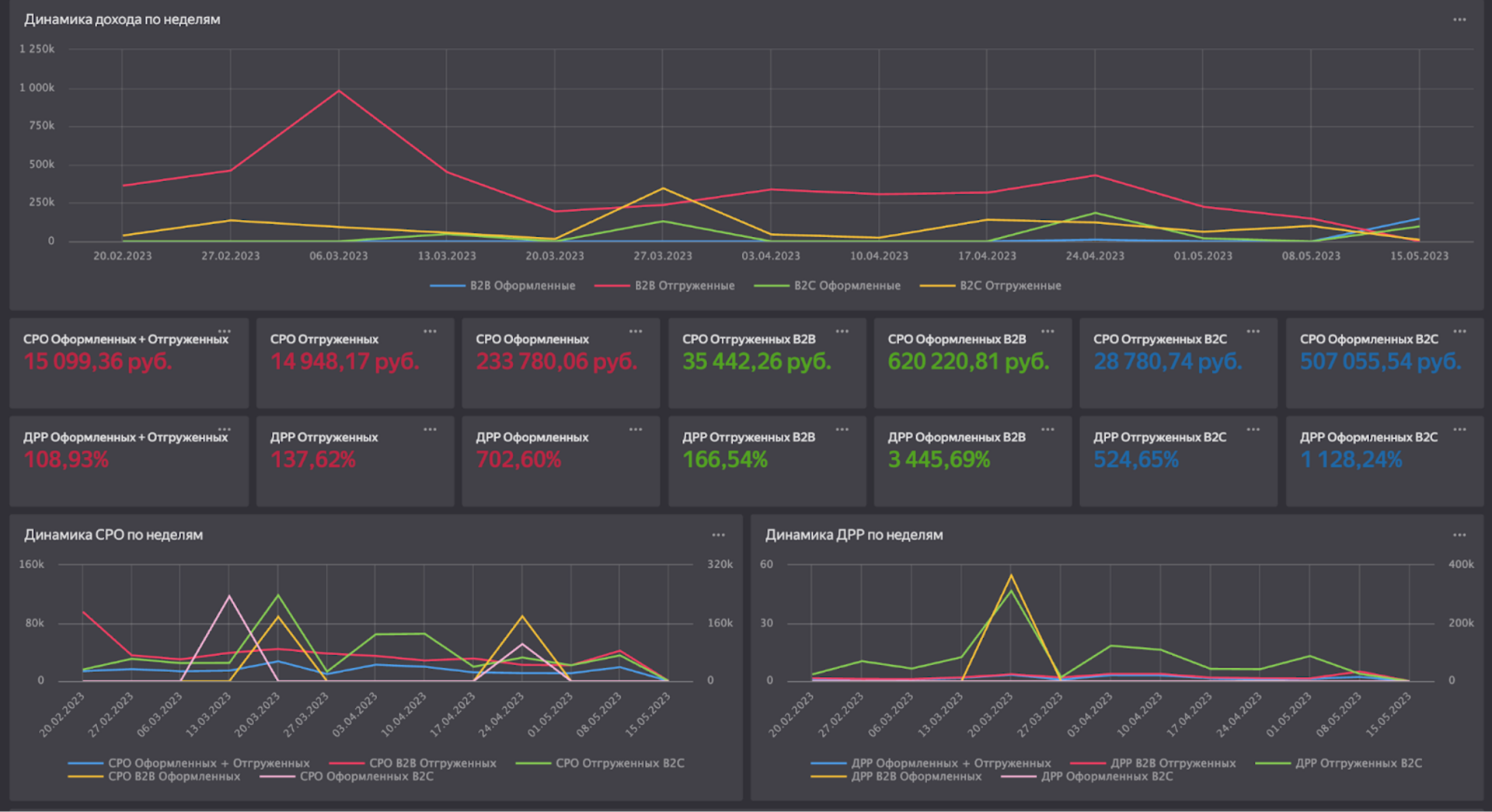Hide B2C Отгруженные series via legend
The height and width of the screenshot is (812, 1492).
pos(990,286)
